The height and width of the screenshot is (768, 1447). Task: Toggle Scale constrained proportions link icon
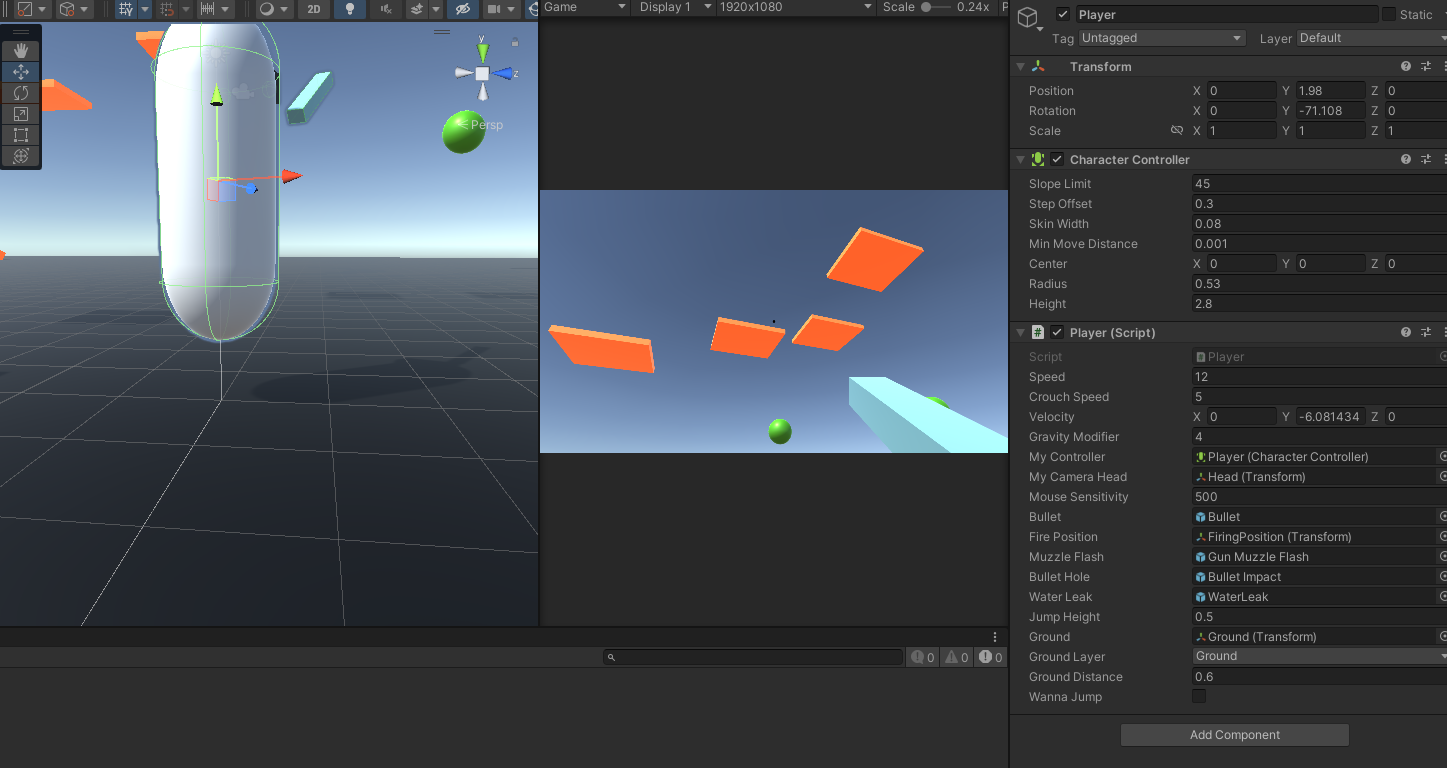point(1177,131)
